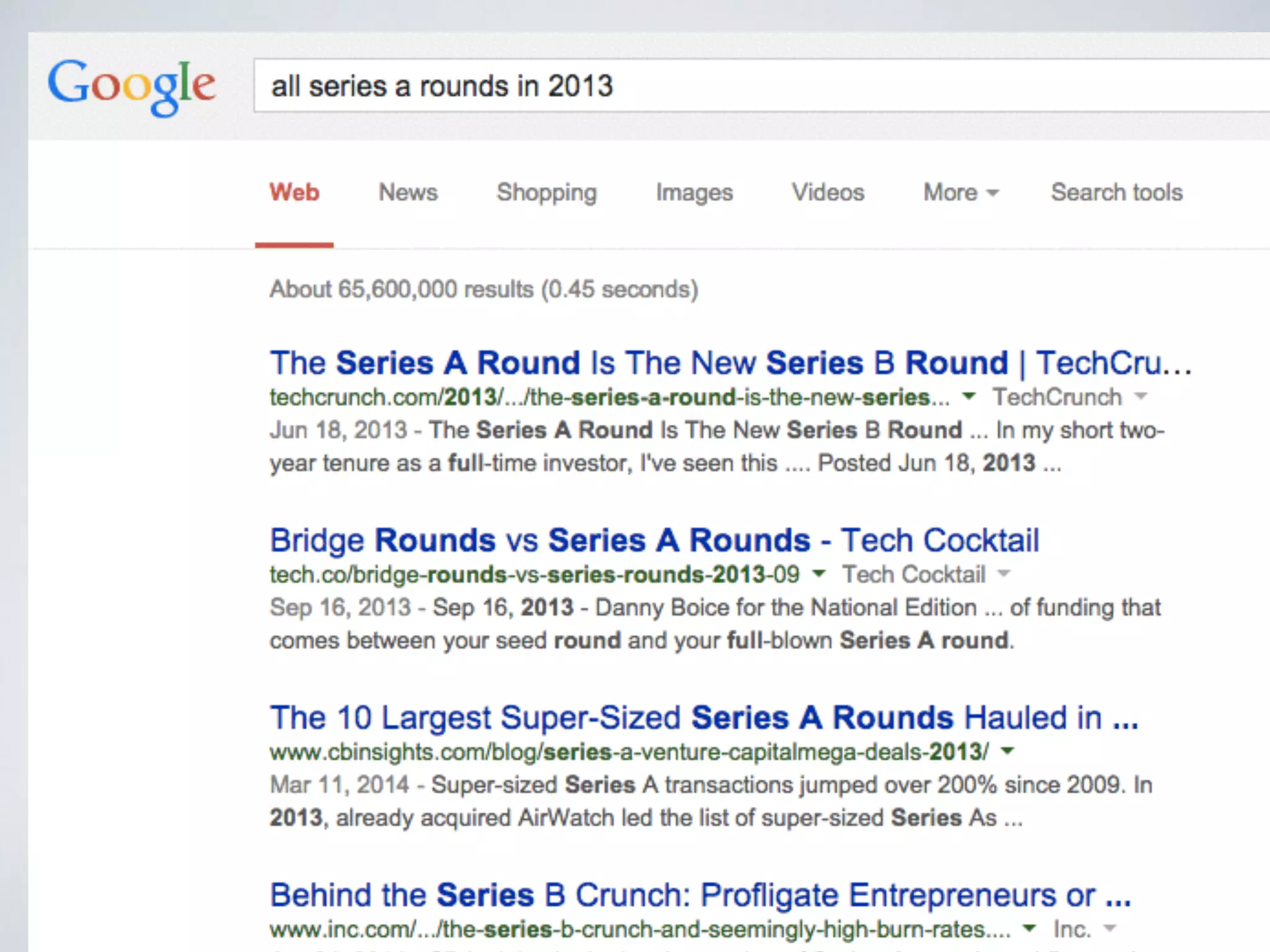Open The 10 Largest Super-Sized Series A Rounds link
The height and width of the screenshot is (952, 1270).
pyautogui.click(x=703, y=718)
